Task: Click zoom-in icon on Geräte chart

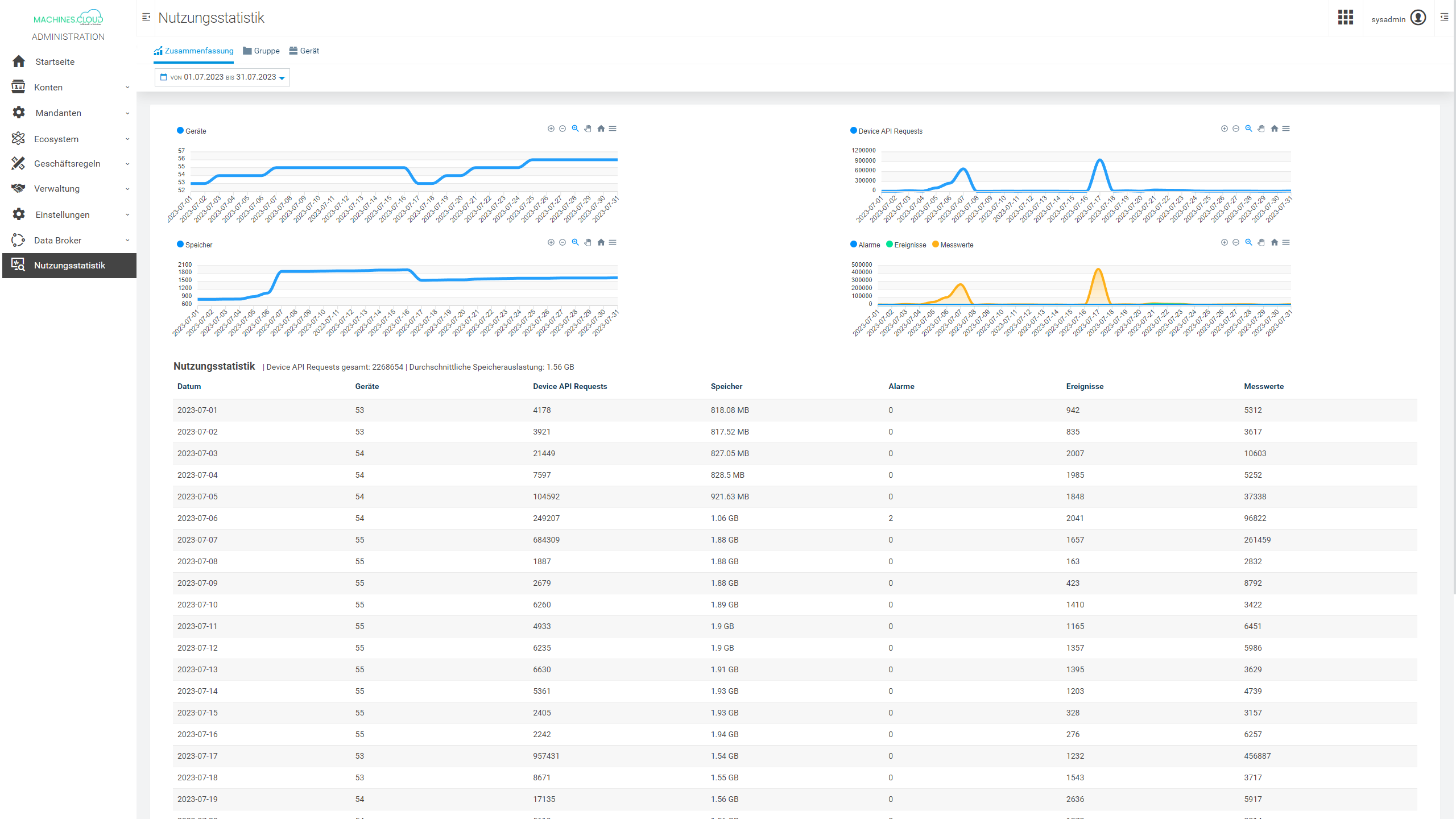Action: tap(551, 129)
